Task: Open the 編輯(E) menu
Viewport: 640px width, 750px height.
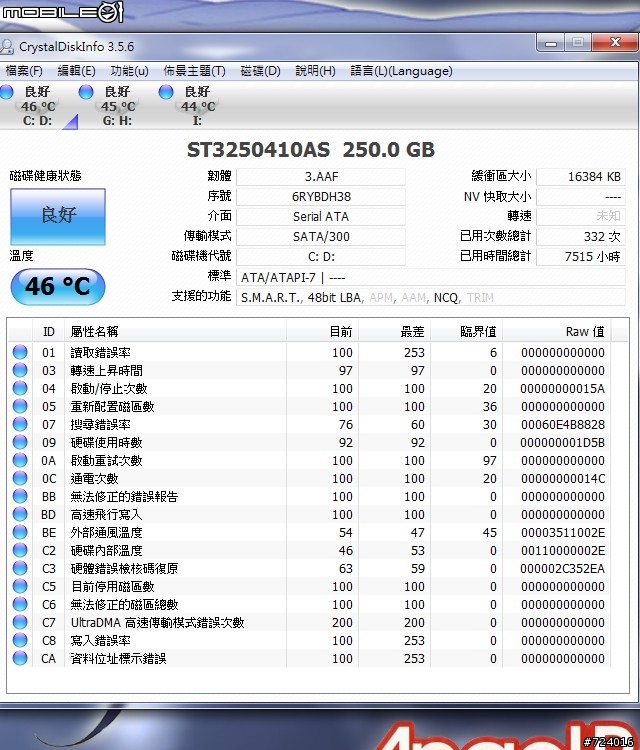Action: (76, 71)
